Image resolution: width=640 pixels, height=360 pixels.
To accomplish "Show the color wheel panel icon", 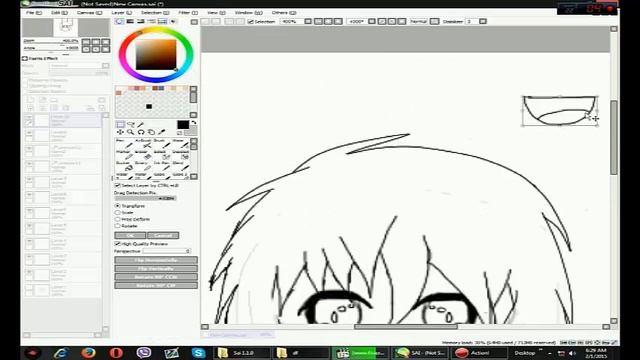I will pos(119,21).
